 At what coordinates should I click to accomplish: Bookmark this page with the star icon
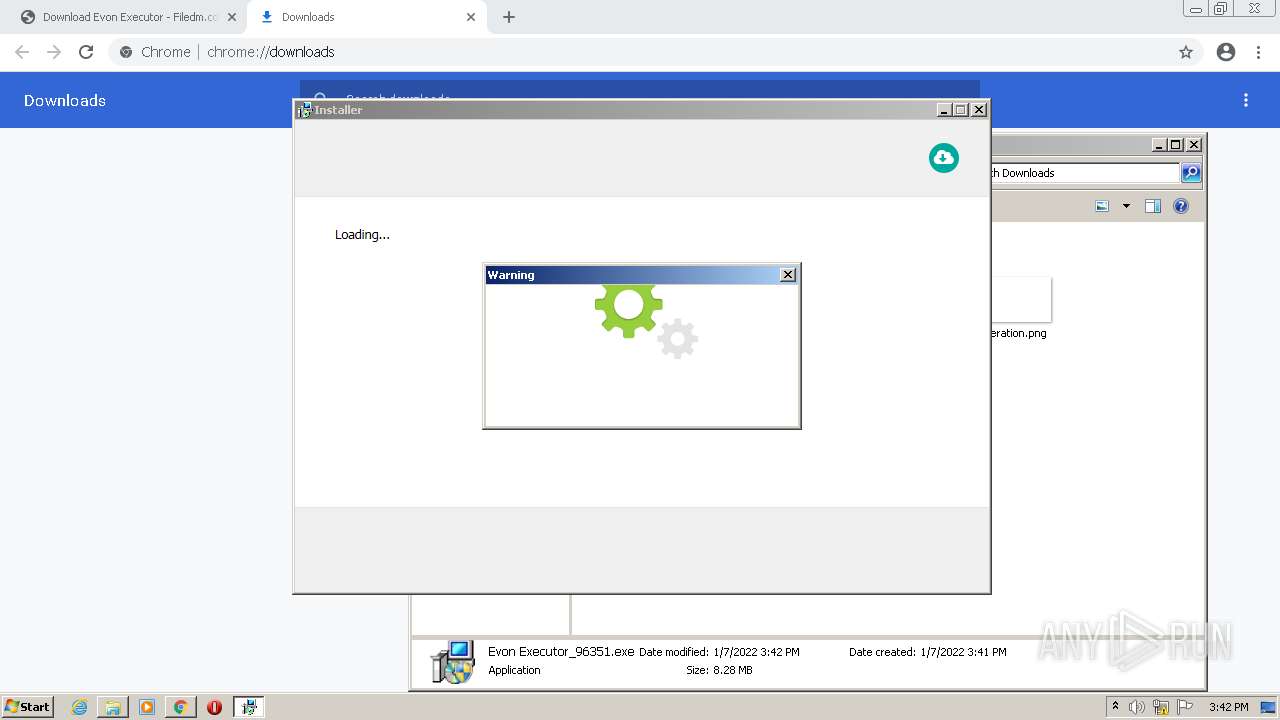(x=1186, y=52)
